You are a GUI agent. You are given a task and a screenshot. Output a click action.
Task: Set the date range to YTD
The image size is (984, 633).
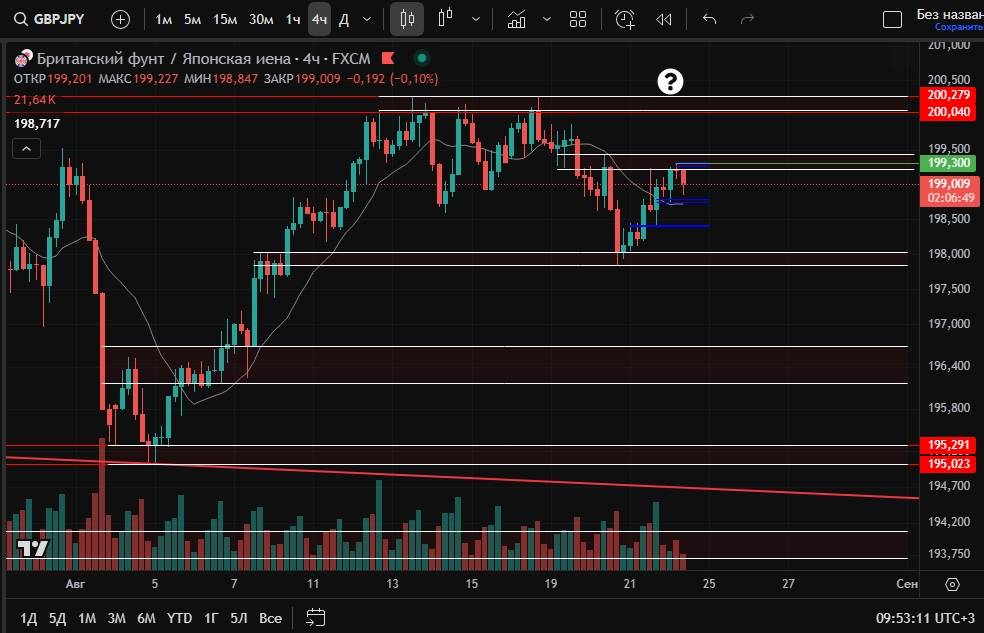(x=179, y=617)
